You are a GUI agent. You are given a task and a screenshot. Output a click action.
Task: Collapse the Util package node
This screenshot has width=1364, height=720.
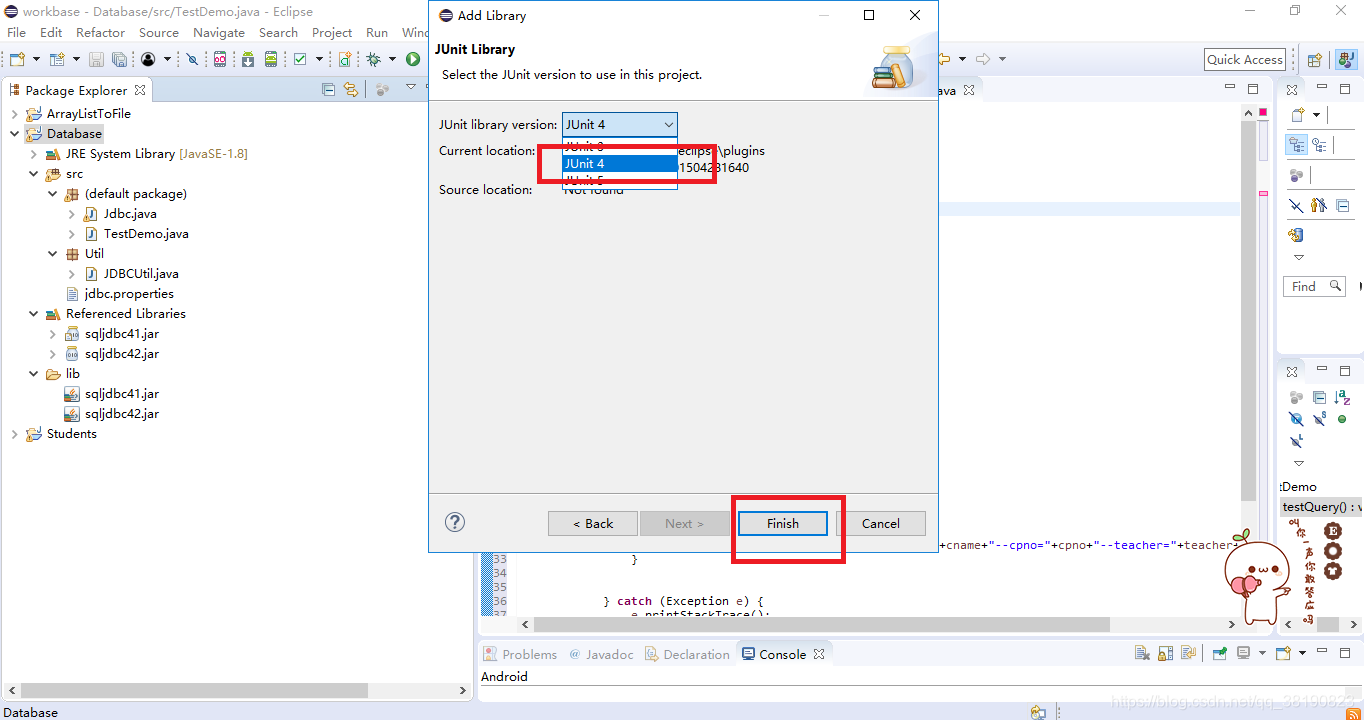click(x=53, y=254)
